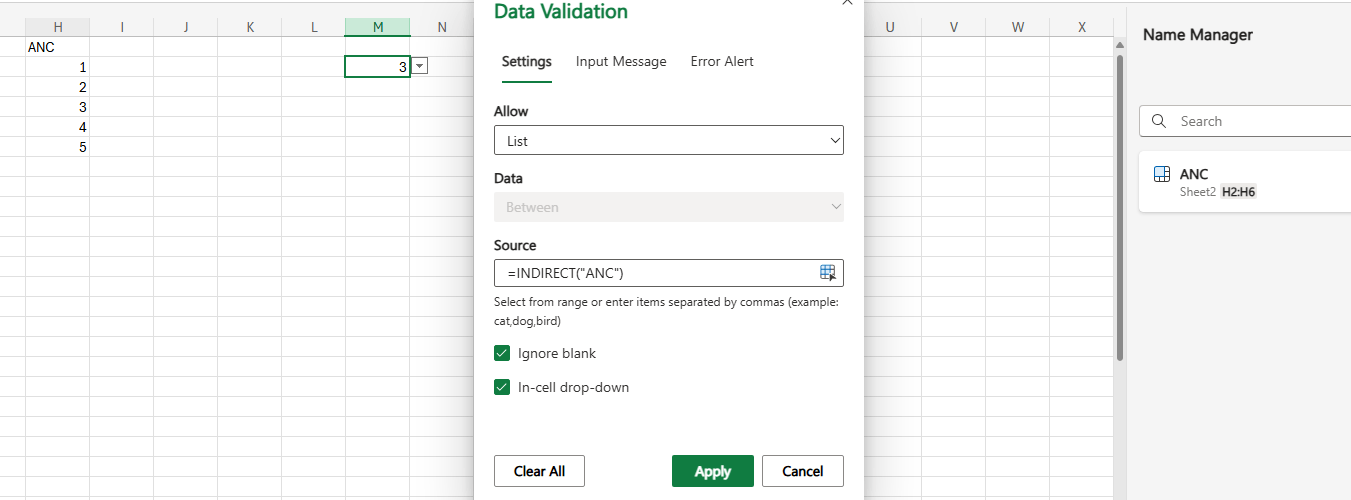Click the Clear All button

click(x=539, y=471)
